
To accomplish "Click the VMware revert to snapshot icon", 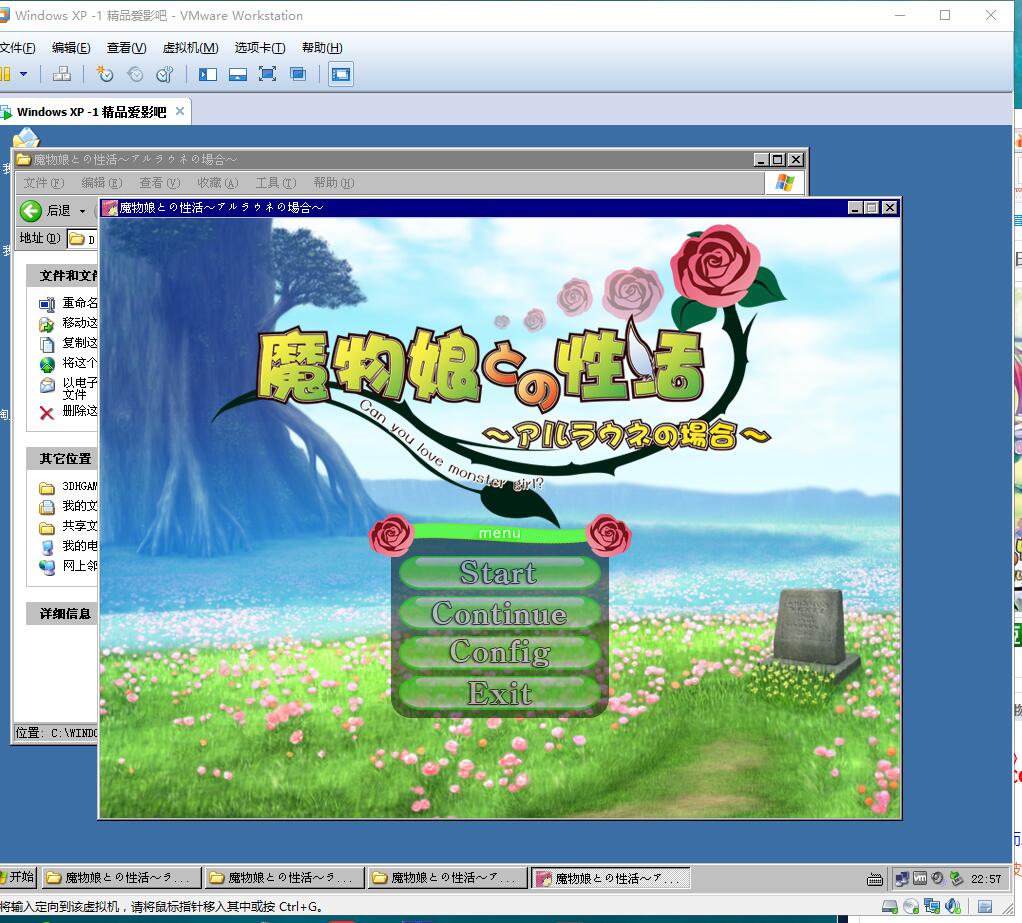I will [x=135, y=74].
